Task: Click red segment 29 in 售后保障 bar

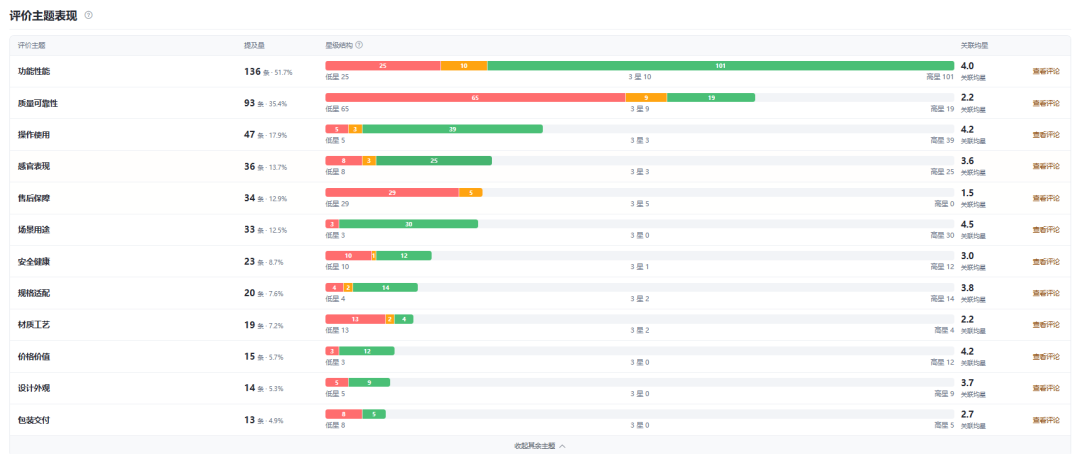Action: pos(392,192)
